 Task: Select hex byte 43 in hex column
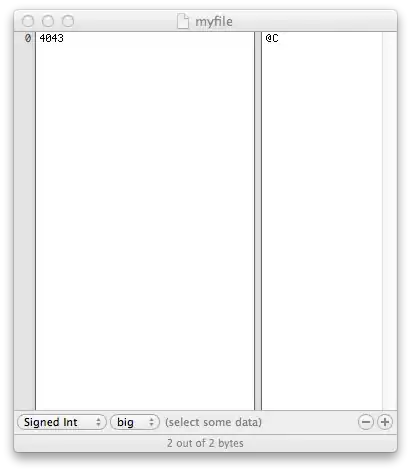[x=58, y=38]
